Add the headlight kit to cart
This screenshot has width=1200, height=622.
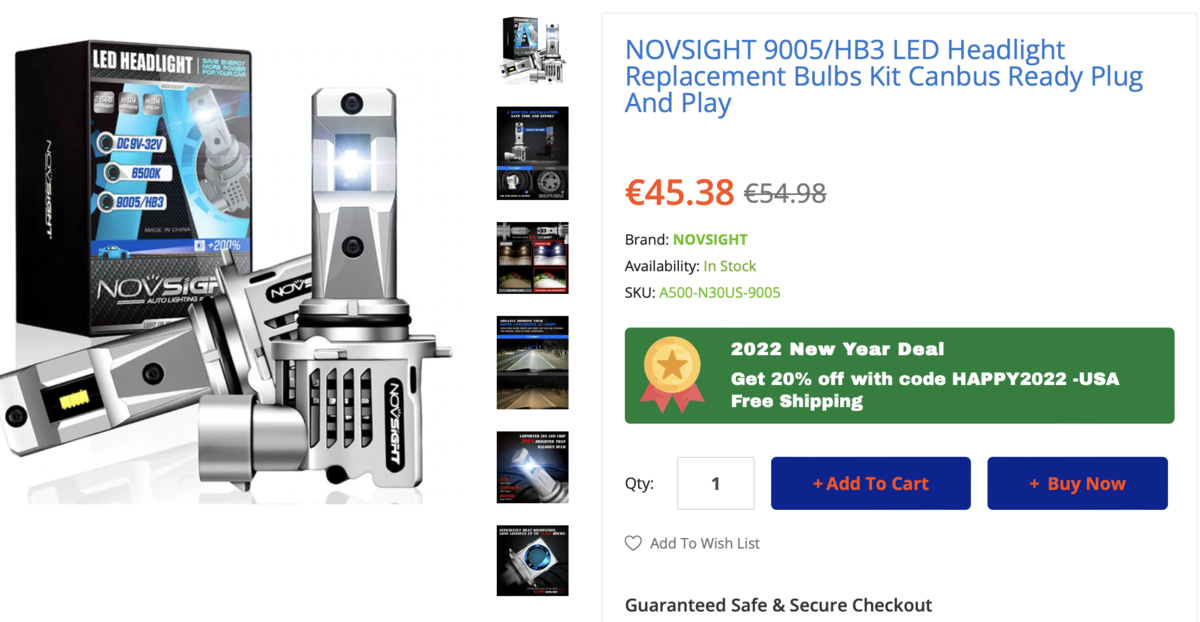[871, 484]
